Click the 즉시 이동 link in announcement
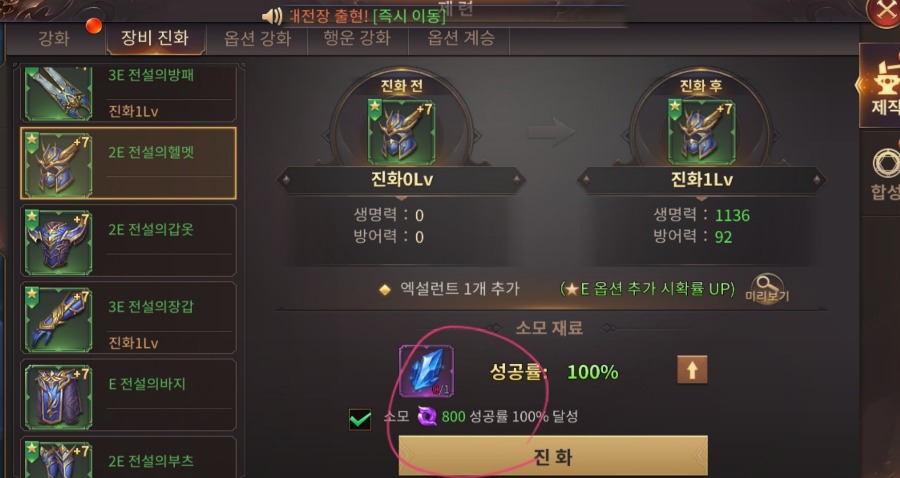The width and height of the screenshot is (900, 478). (409, 15)
